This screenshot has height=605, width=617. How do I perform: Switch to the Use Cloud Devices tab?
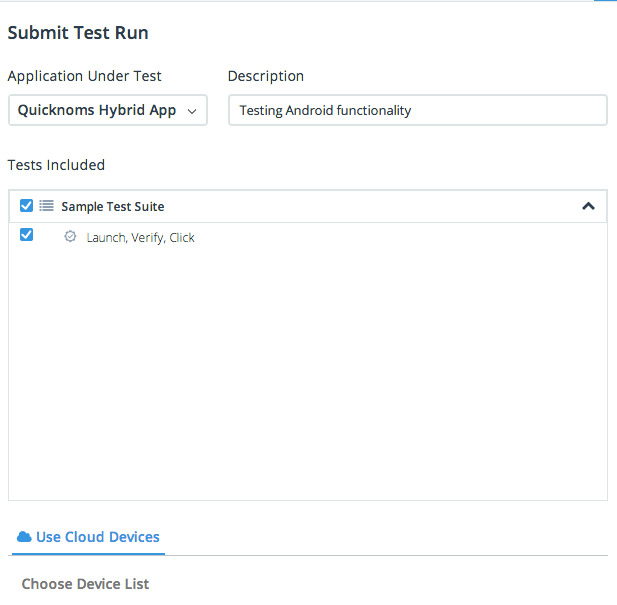click(97, 537)
